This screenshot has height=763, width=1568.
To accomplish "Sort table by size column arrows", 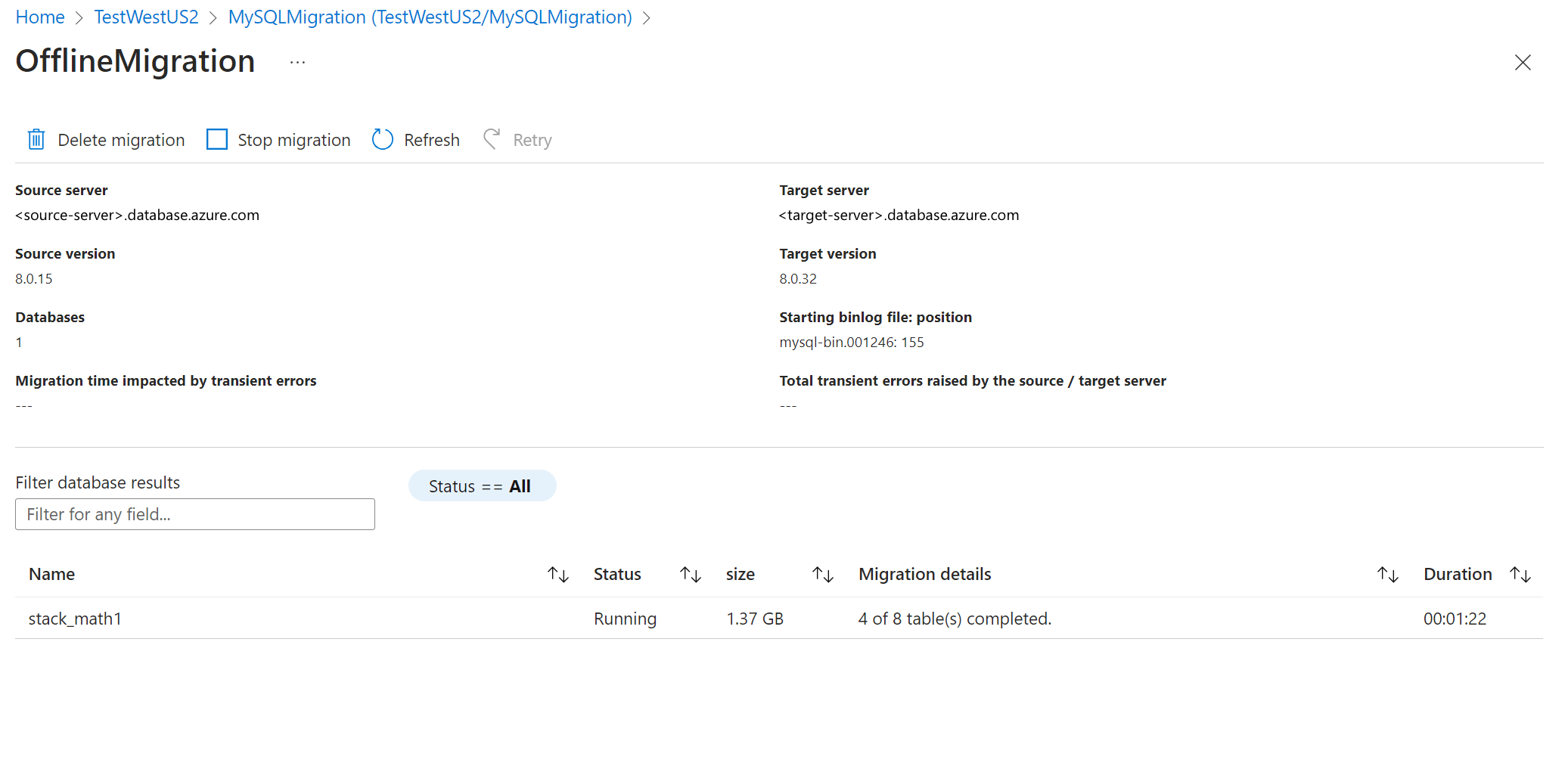I will click(823, 575).
